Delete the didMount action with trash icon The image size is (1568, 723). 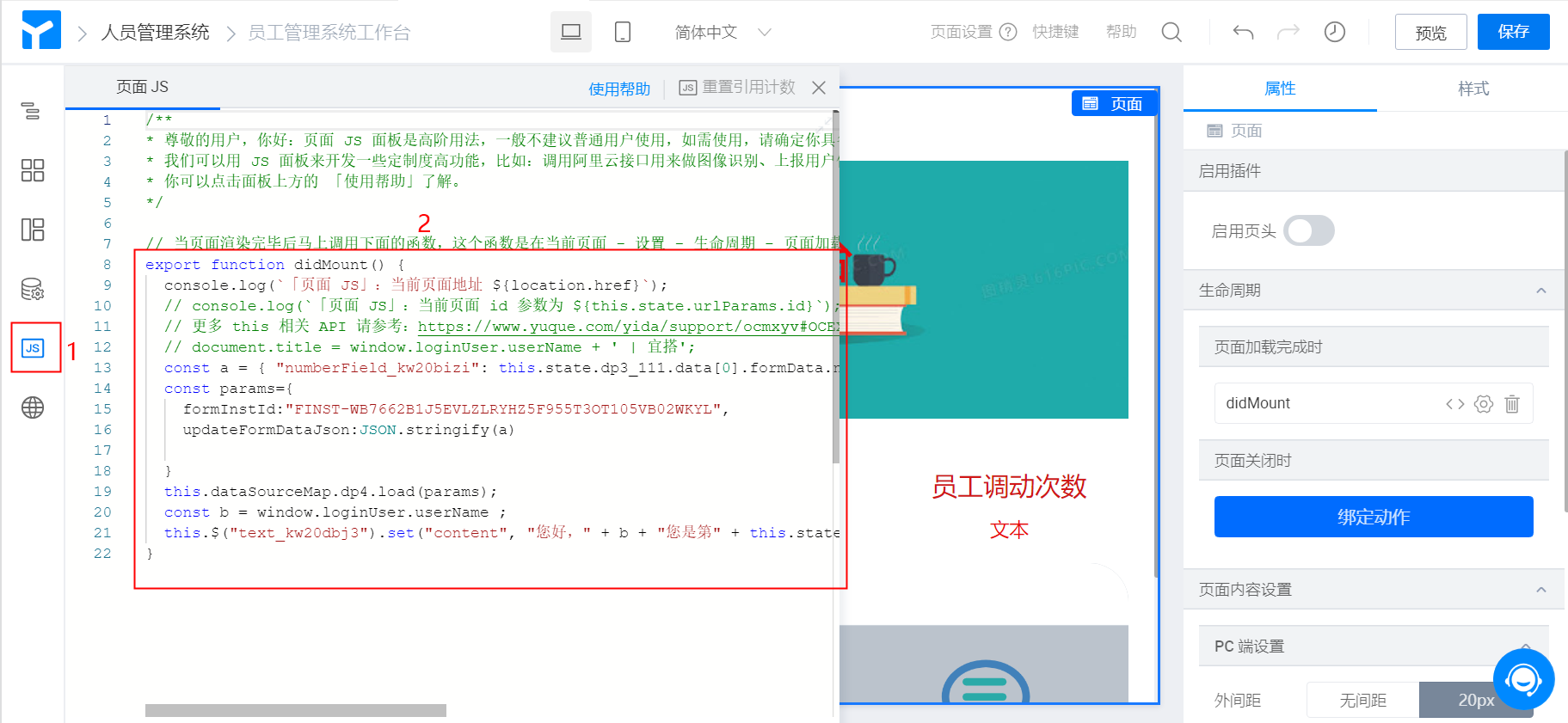(1512, 404)
